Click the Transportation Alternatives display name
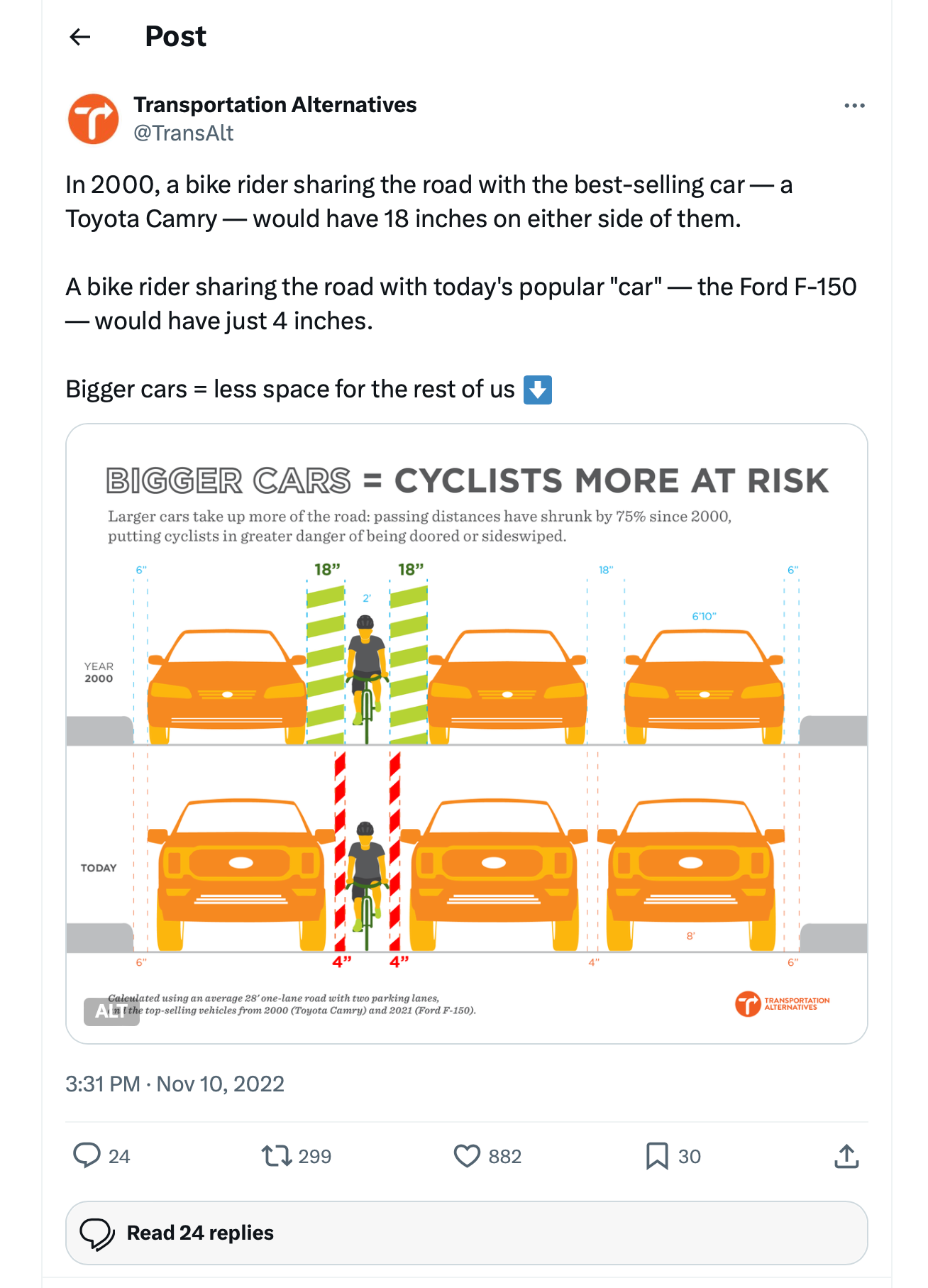 pos(275,104)
